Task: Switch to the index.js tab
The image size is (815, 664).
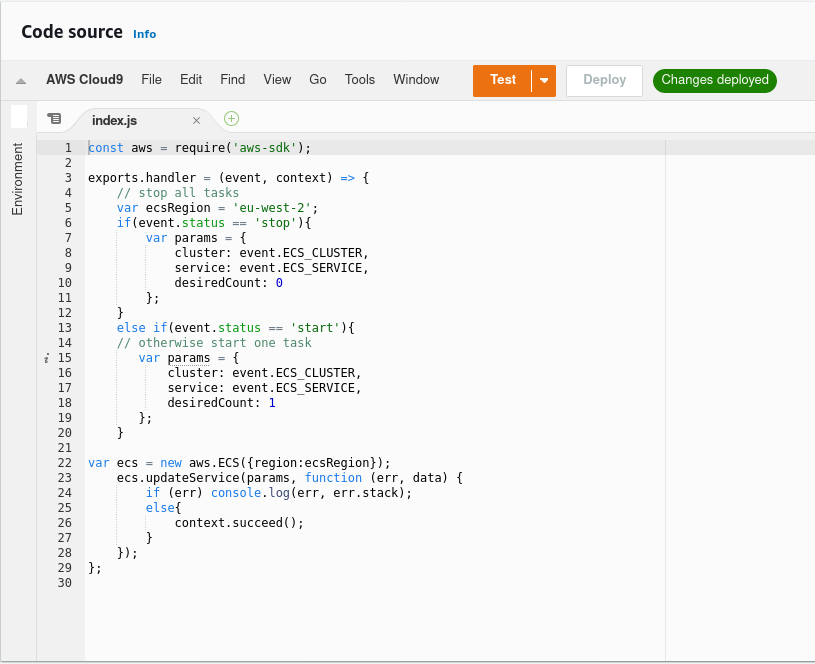Action: [114, 120]
